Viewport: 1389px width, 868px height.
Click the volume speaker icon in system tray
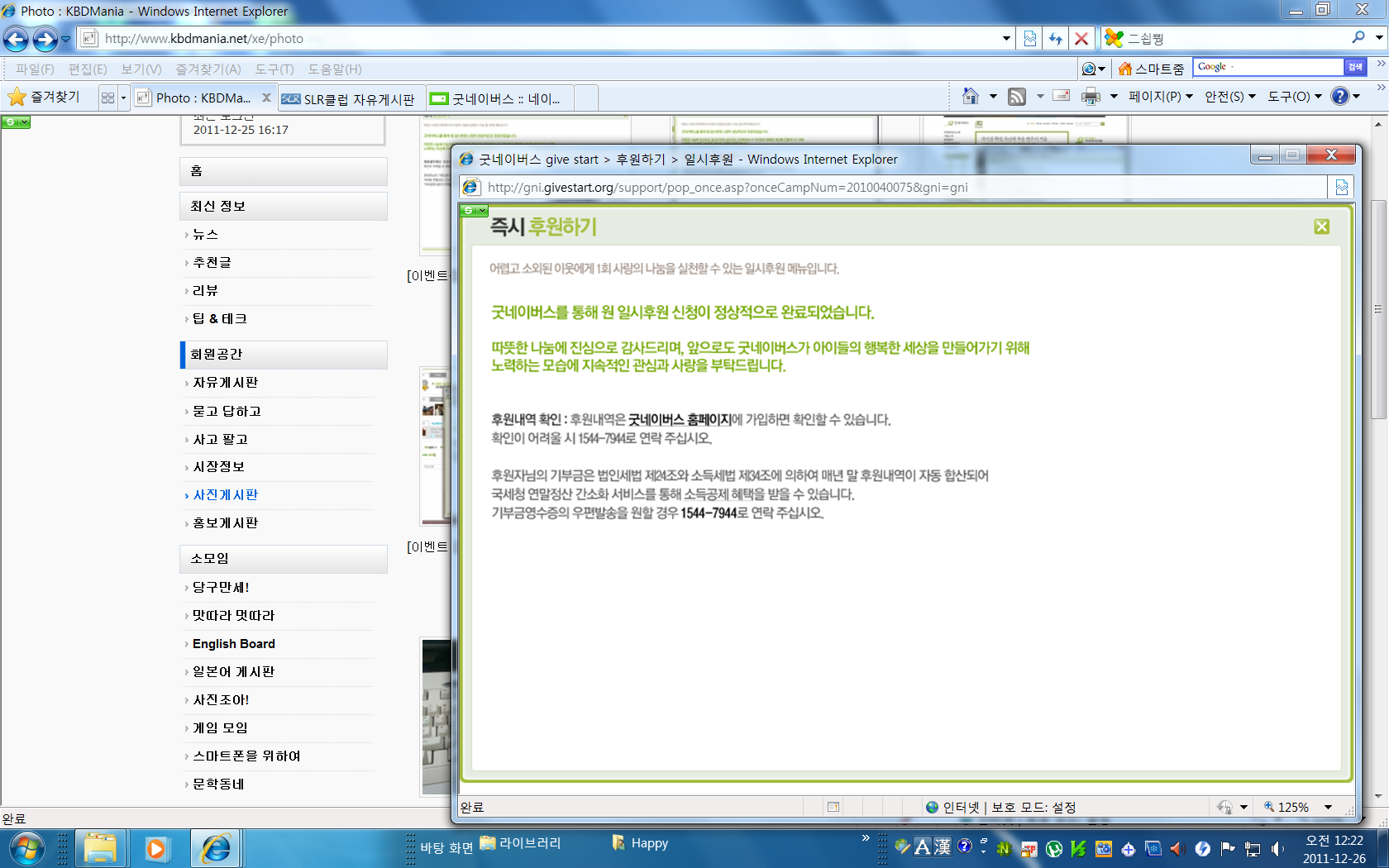tap(1277, 849)
